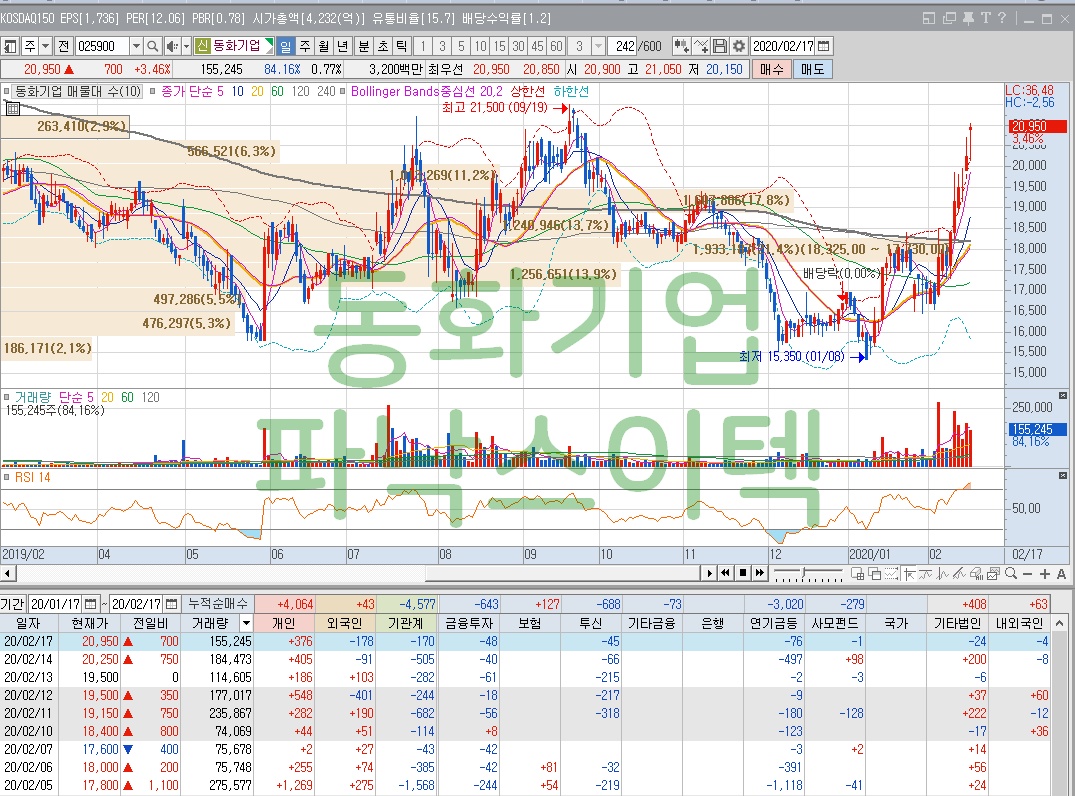Click the chart scroll left arrow
This screenshot has height=796, width=1075.
point(7,573)
